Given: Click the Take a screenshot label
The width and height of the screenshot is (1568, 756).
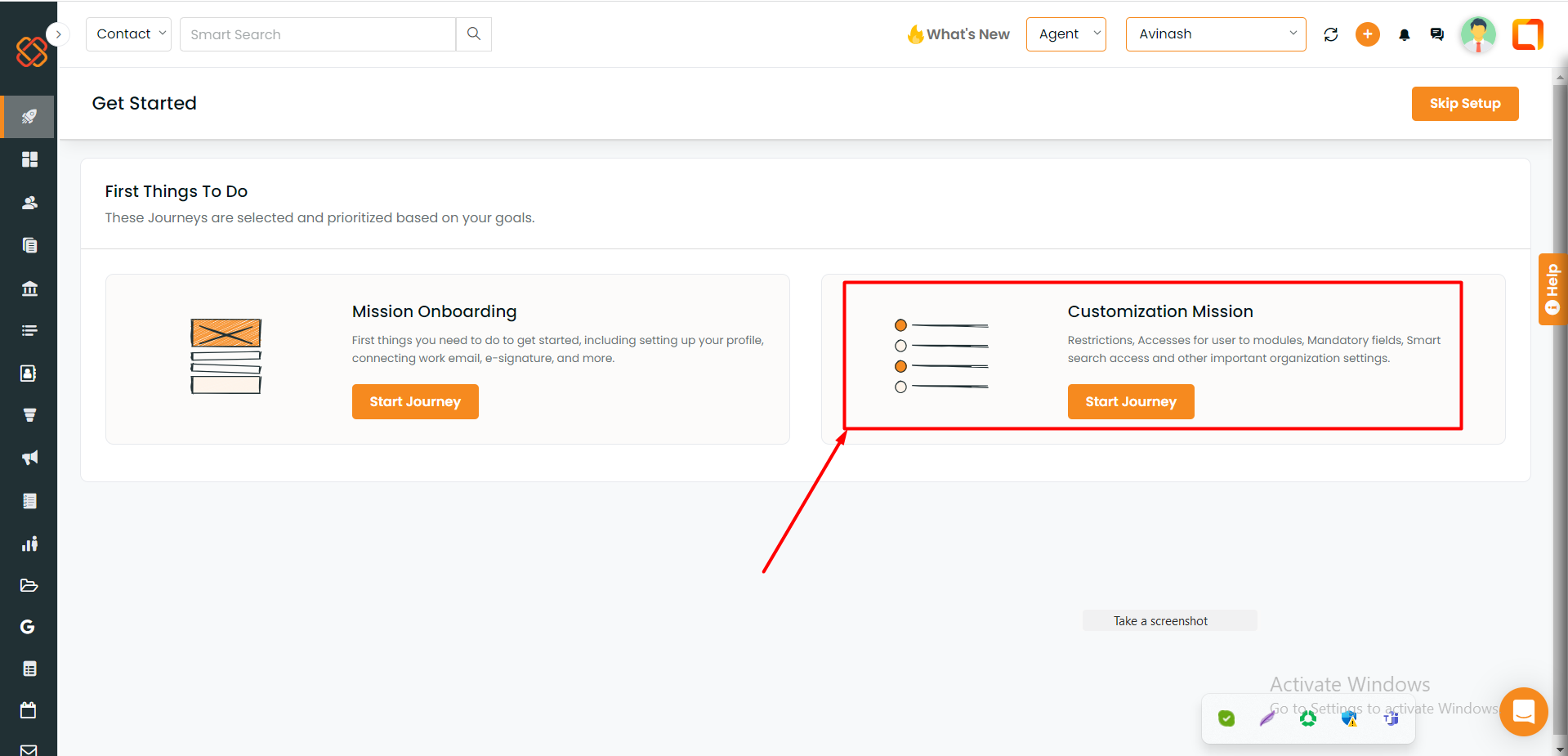Looking at the screenshot, I should pyautogui.click(x=1160, y=621).
